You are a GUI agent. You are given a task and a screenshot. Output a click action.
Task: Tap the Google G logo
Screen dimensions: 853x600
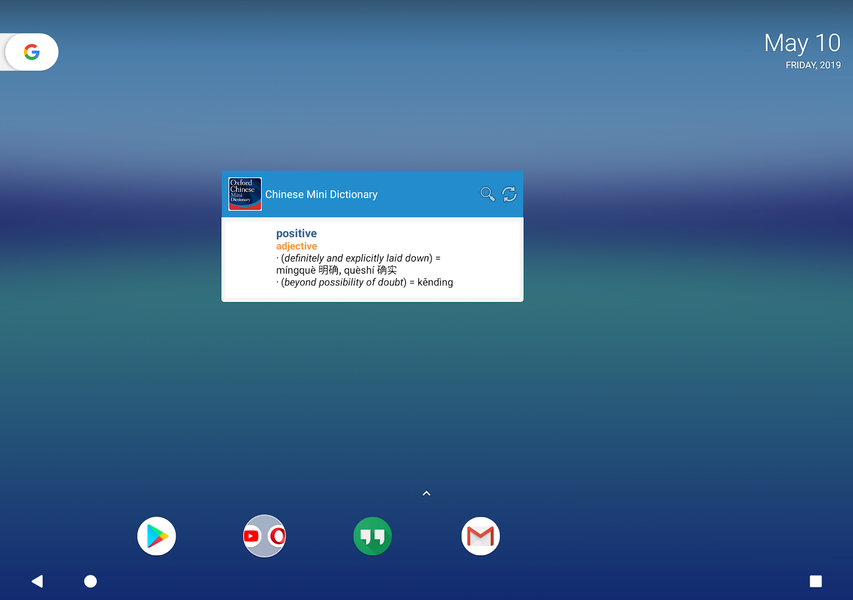point(32,52)
